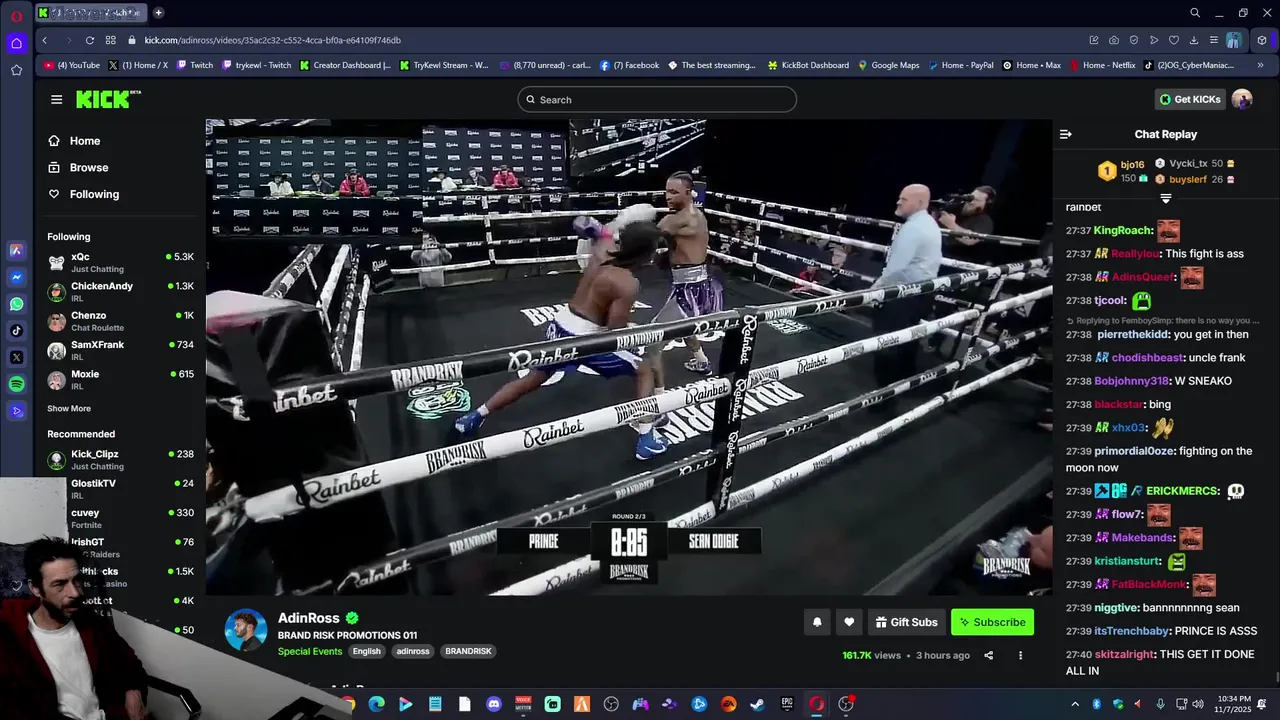1280x720 pixels.
Task: Click Get KICKs button
Action: (1190, 99)
